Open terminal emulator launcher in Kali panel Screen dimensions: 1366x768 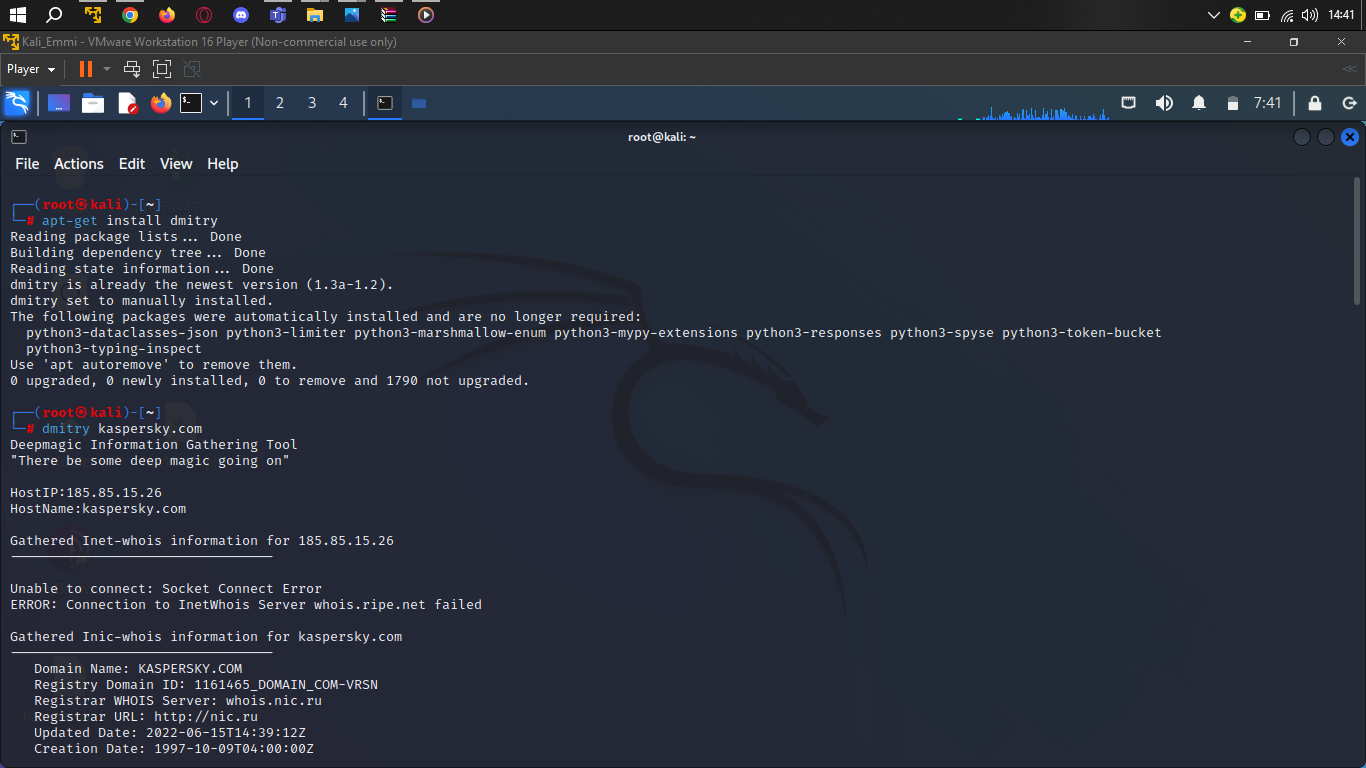point(191,103)
